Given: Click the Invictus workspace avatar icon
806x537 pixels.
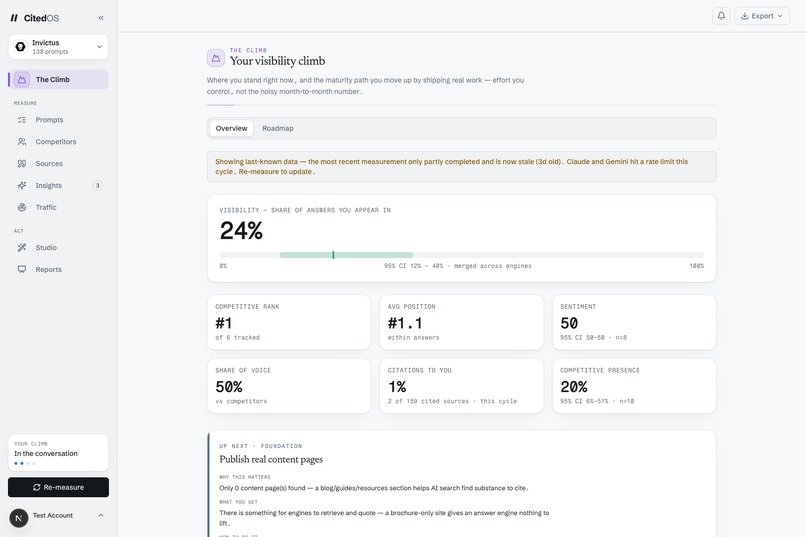Looking at the screenshot, I should [21, 47].
